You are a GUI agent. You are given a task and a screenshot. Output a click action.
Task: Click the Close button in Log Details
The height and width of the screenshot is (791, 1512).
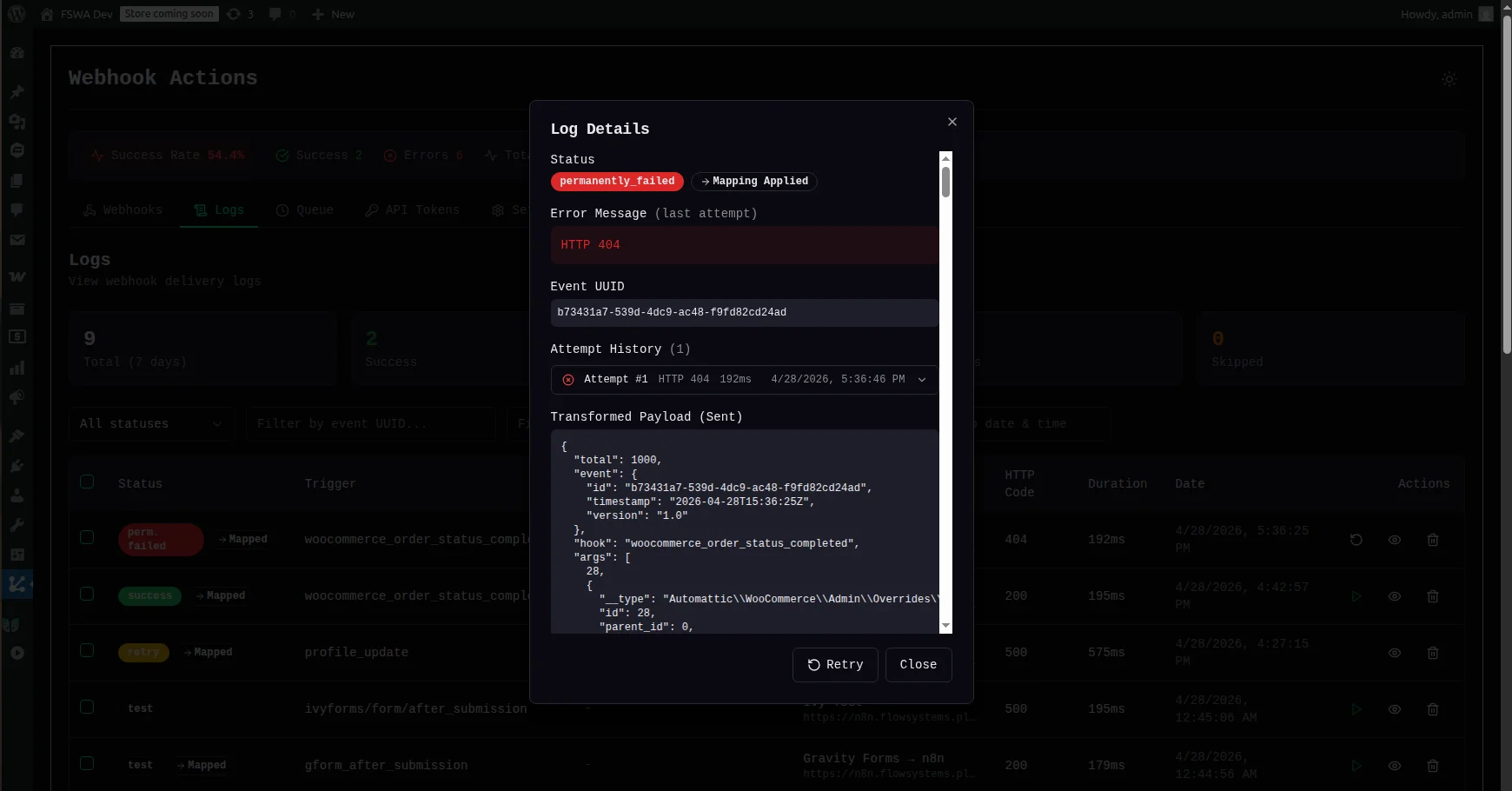coord(918,665)
